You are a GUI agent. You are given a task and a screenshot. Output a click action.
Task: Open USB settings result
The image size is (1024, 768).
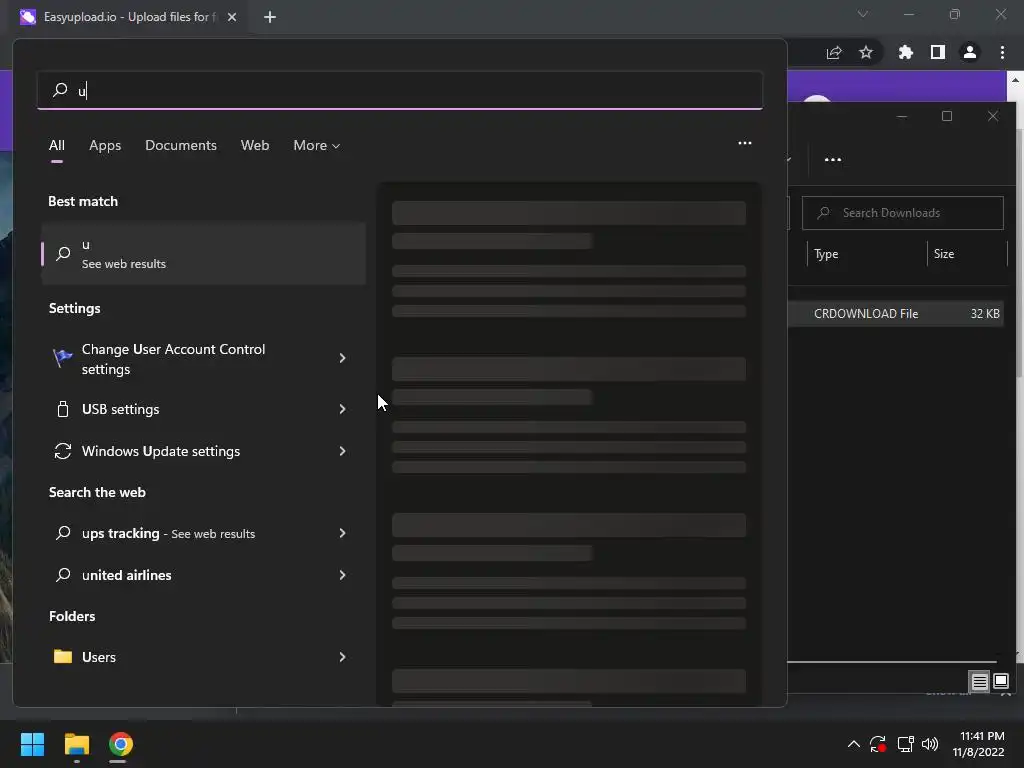pos(204,409)
